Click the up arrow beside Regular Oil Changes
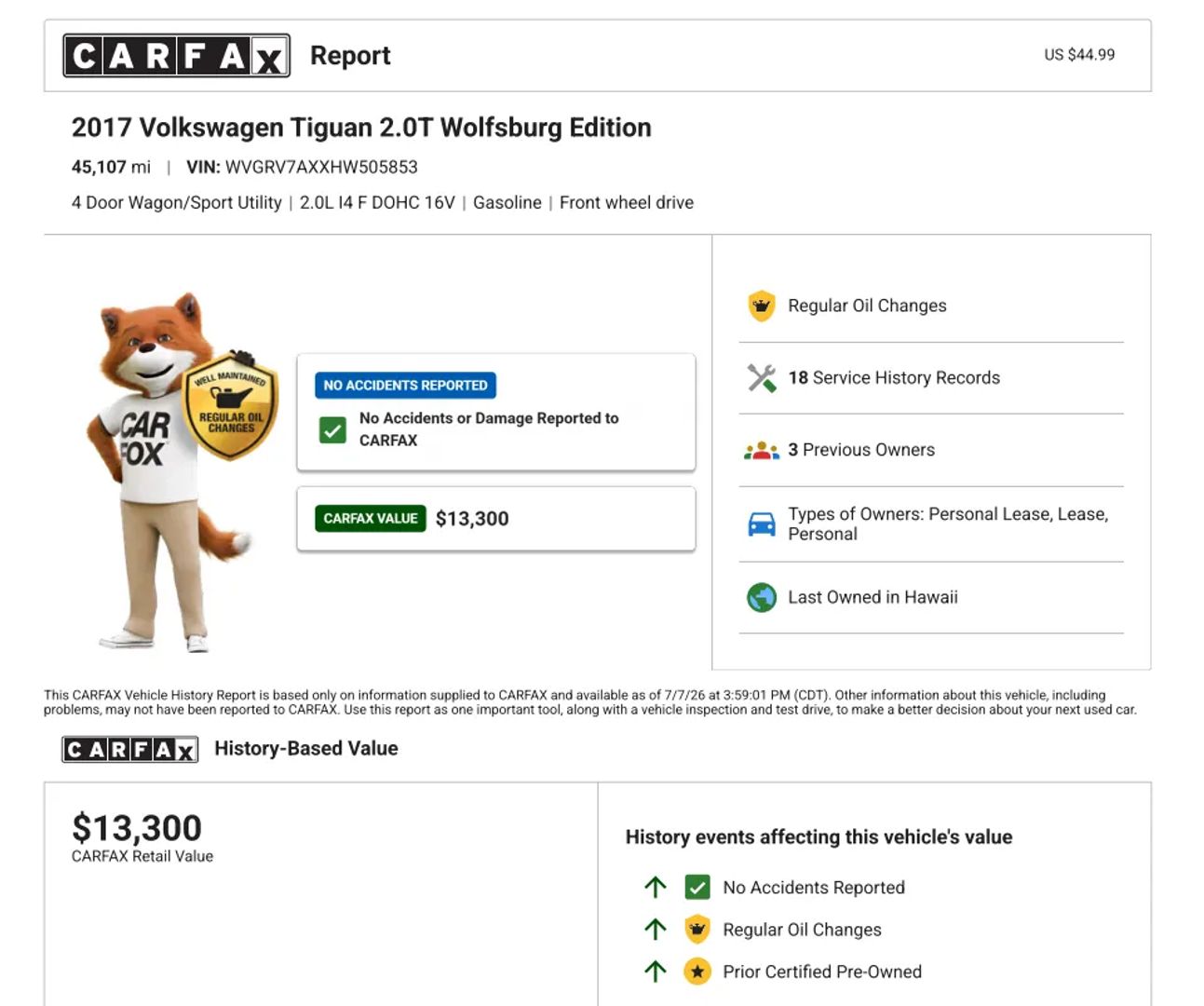 click(656, 929)
